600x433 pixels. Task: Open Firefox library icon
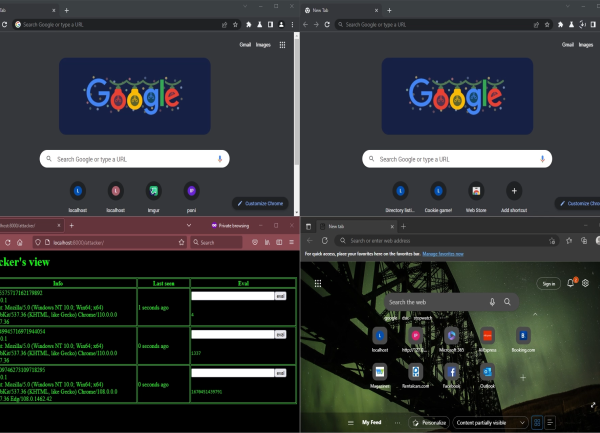point(267,243)
